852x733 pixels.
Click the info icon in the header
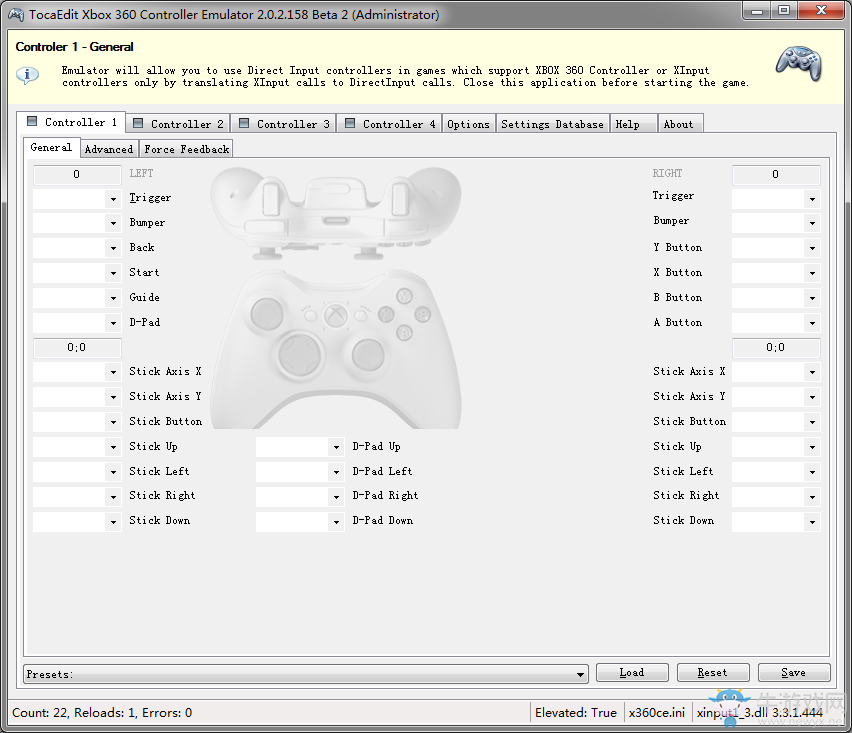(x=27, y=75)
